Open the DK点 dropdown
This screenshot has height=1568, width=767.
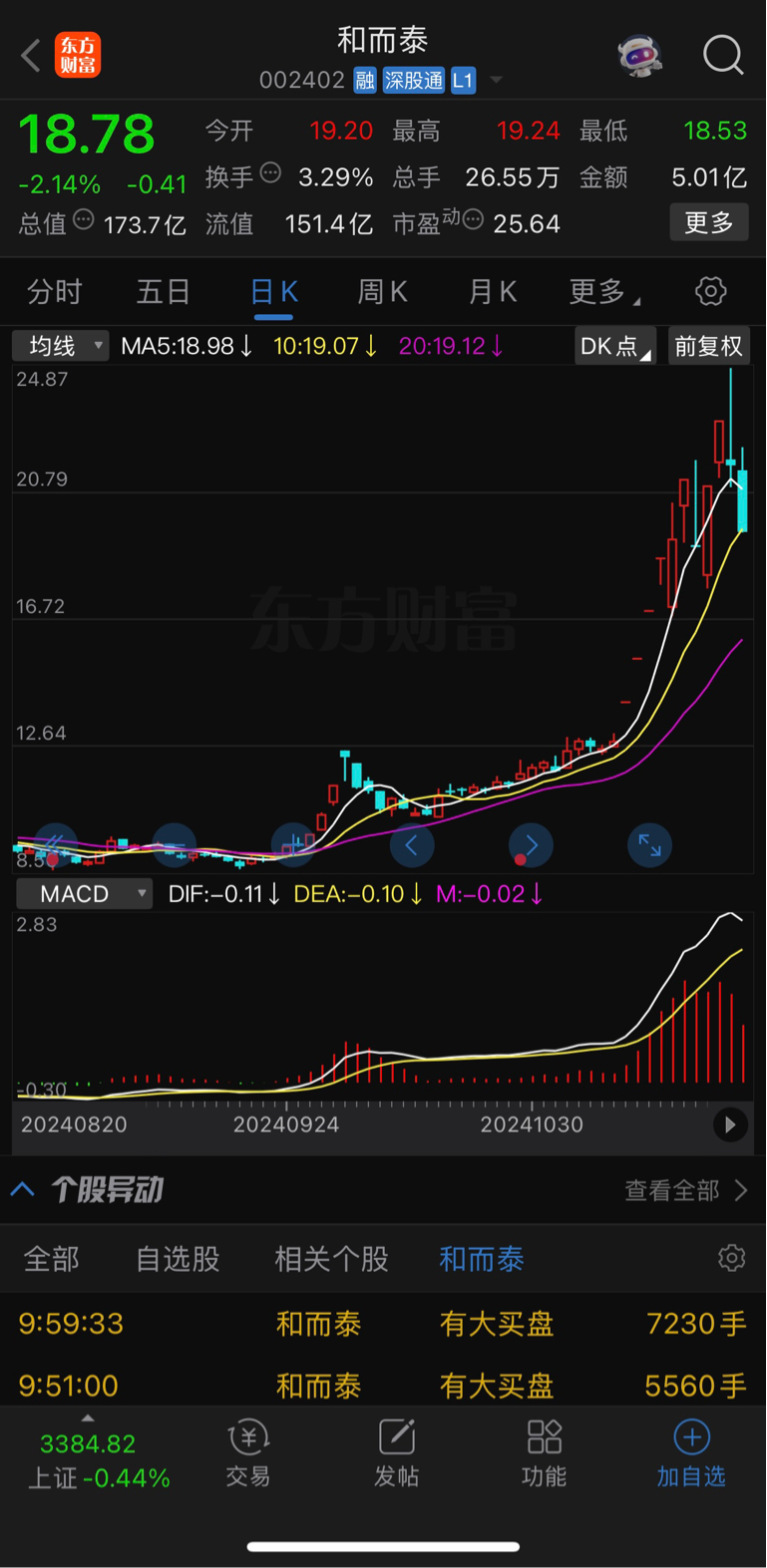pyautogui.click(x=615, y=346)
